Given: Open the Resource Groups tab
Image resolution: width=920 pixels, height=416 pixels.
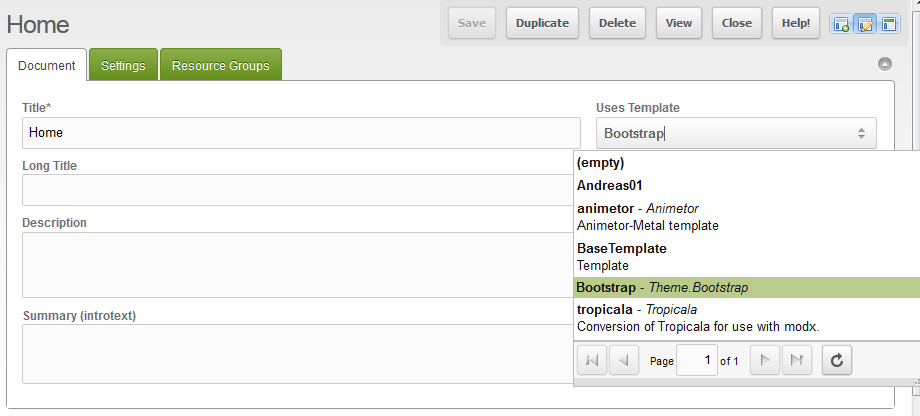Looking at the screenshot, I should tap(220, 66).
